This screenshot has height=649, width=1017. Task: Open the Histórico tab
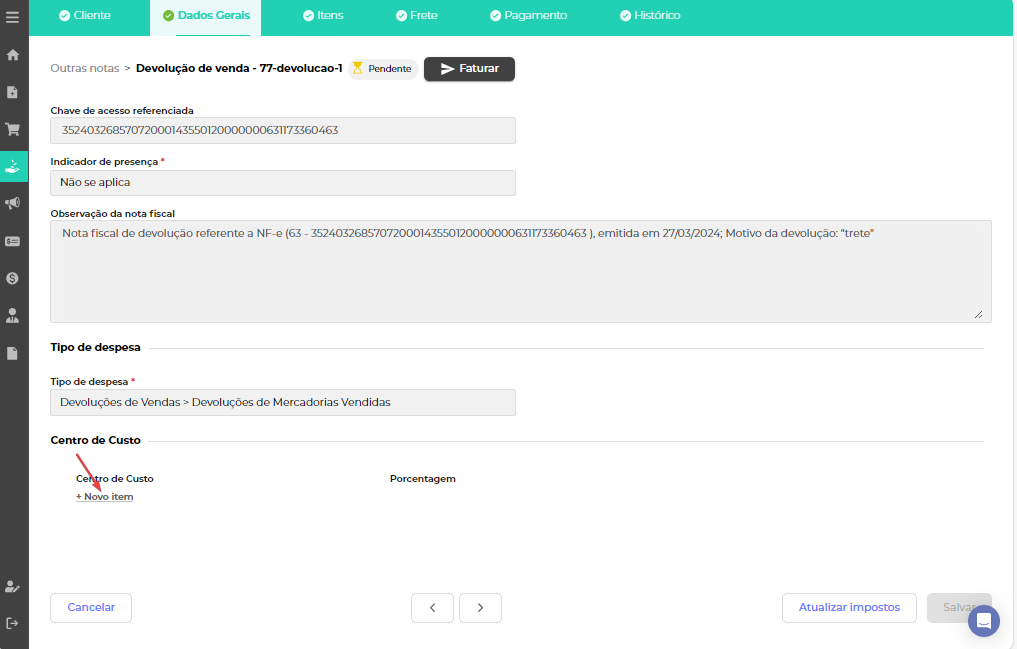point(650,16)
